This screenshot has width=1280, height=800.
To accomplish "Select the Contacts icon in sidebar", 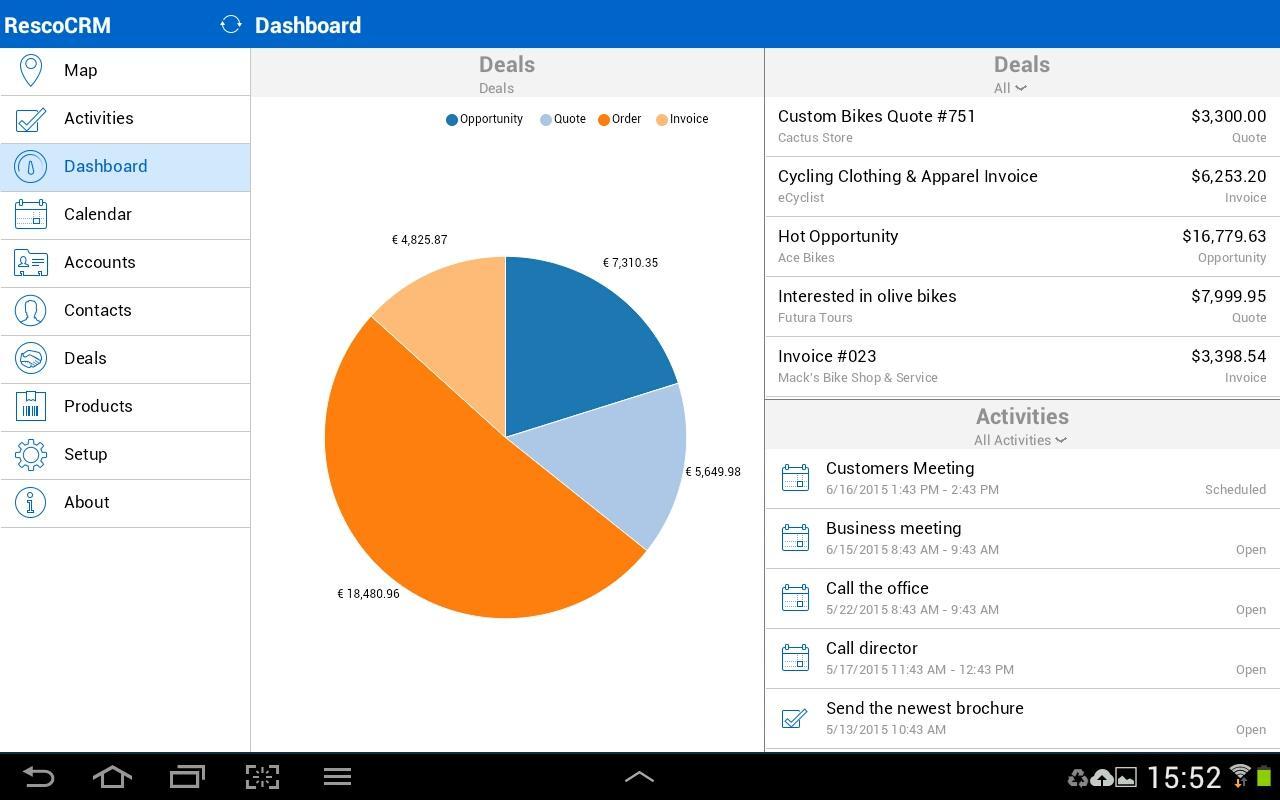I will coord(30,310).
